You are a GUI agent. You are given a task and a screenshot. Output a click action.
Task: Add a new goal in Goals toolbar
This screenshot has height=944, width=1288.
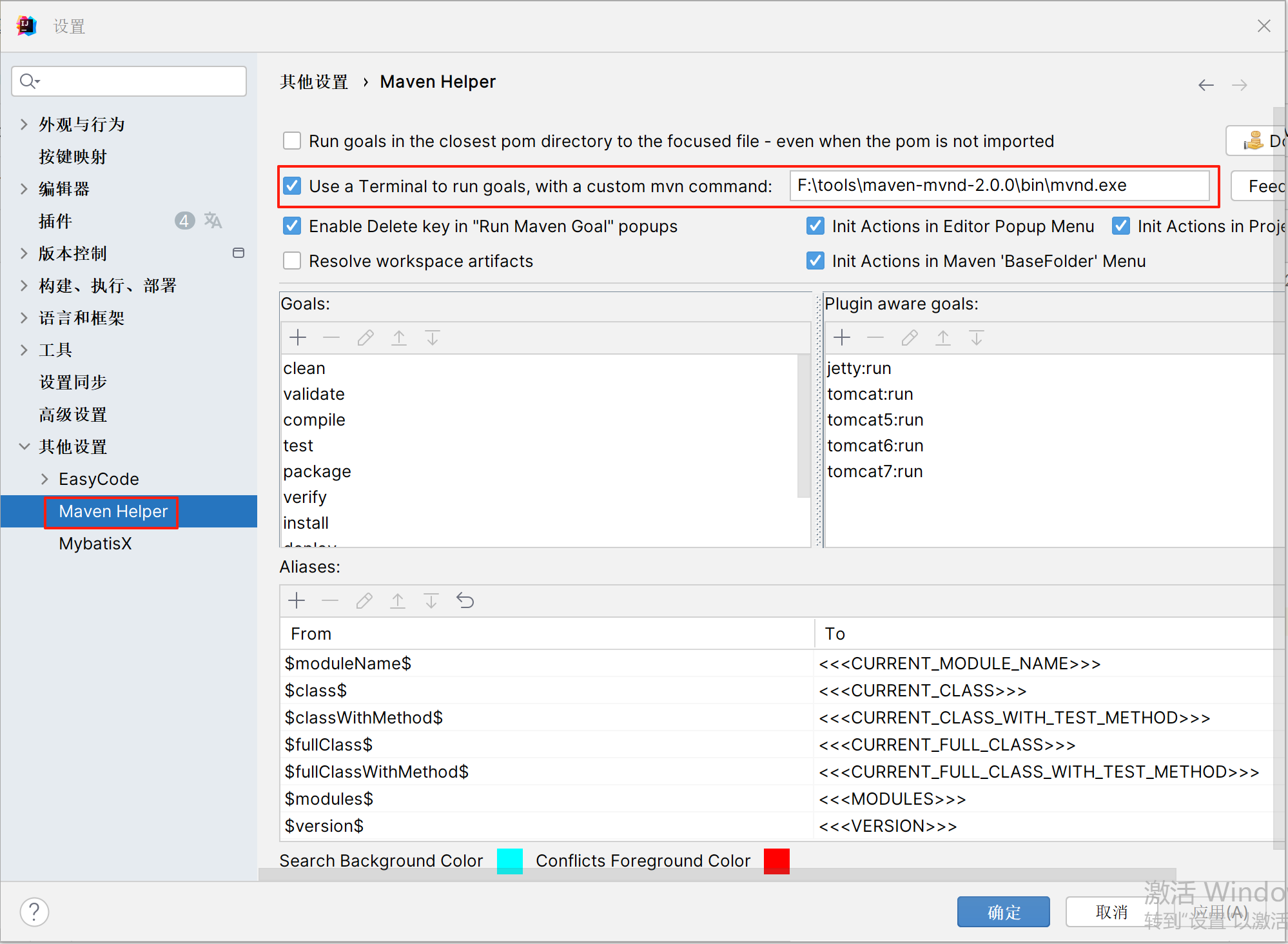[x=298, y=337]
